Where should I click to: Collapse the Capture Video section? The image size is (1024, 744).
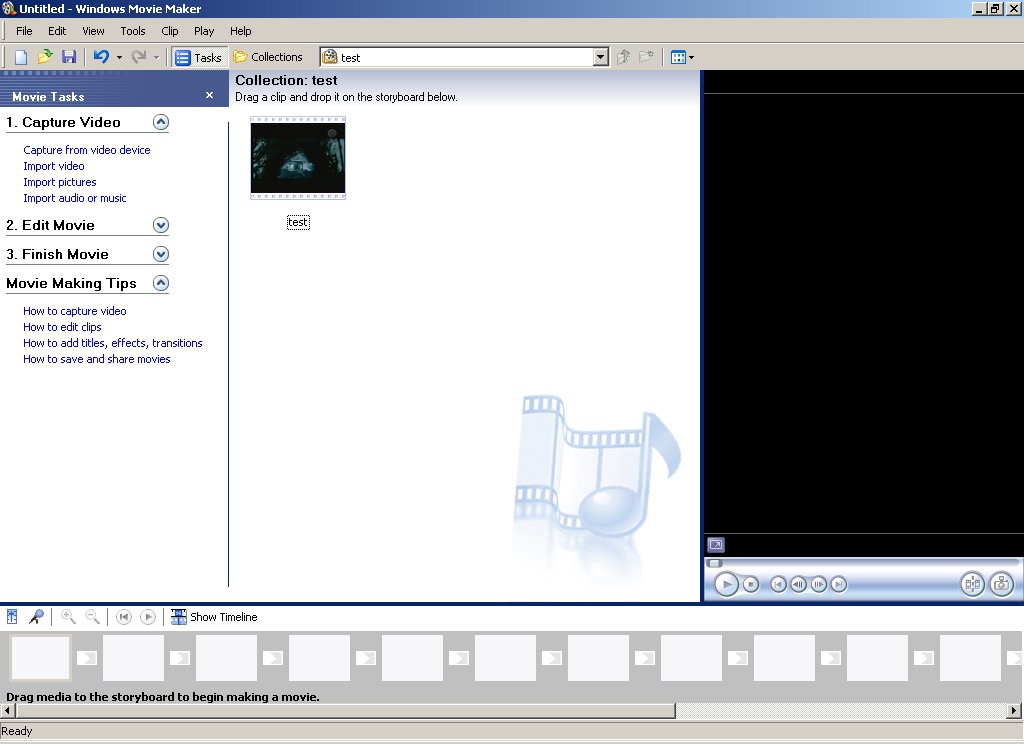[161, 122]
